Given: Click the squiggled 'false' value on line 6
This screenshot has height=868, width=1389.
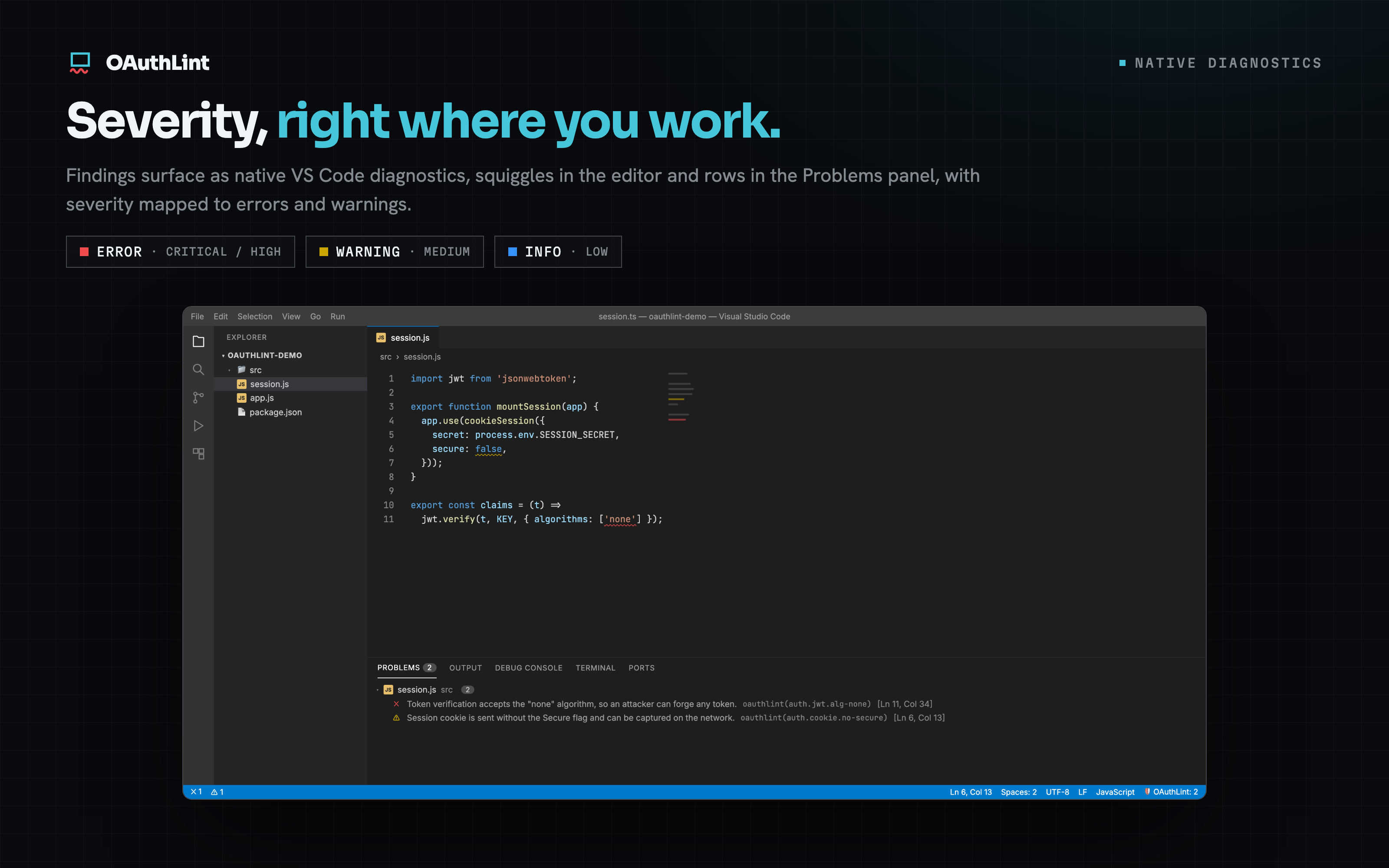Looking at the screenshot, I should 488,449.
